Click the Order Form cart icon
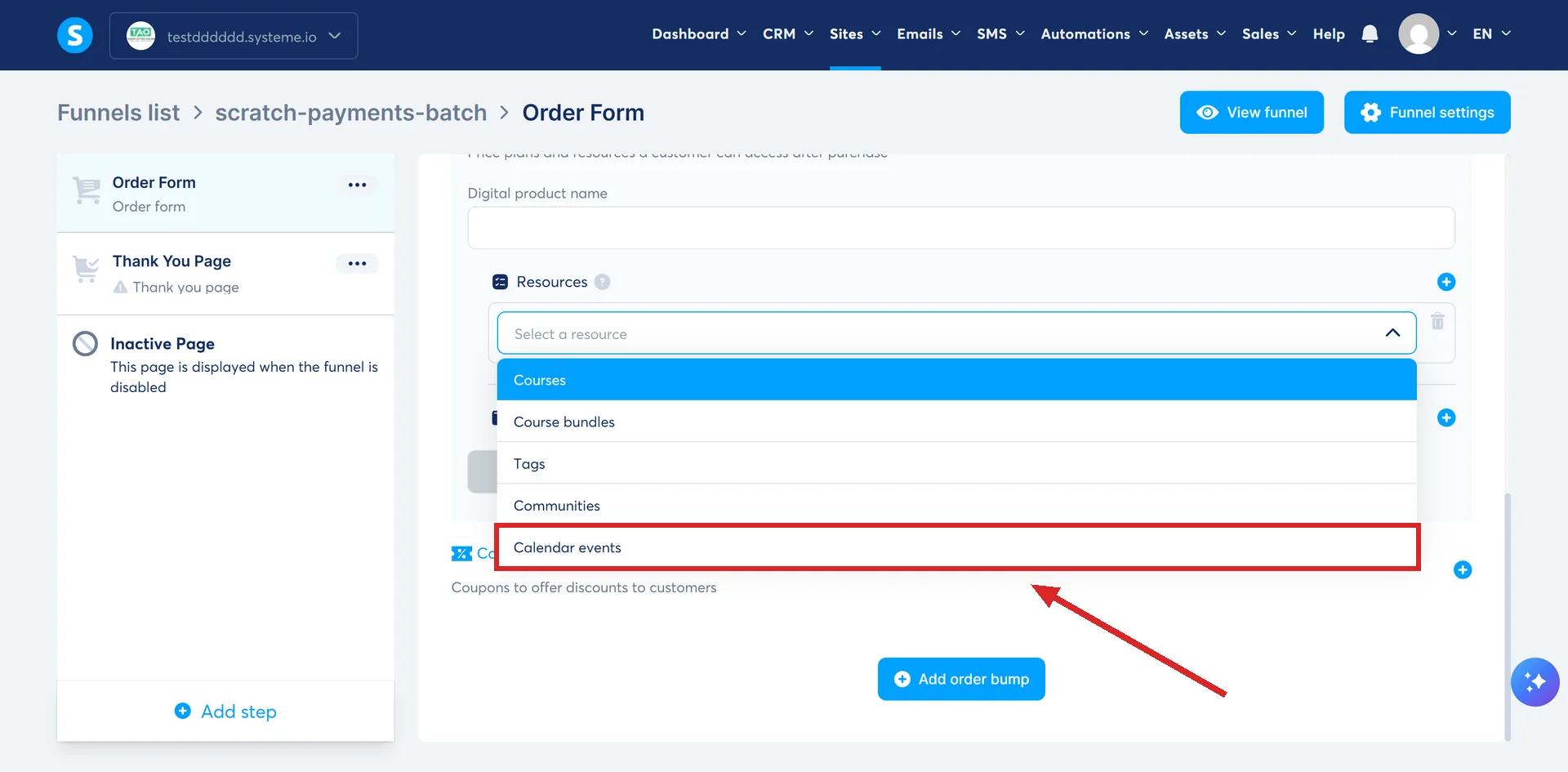This screenshot has height=772, width=1568. pyautogui.click(x=86, y=190)
